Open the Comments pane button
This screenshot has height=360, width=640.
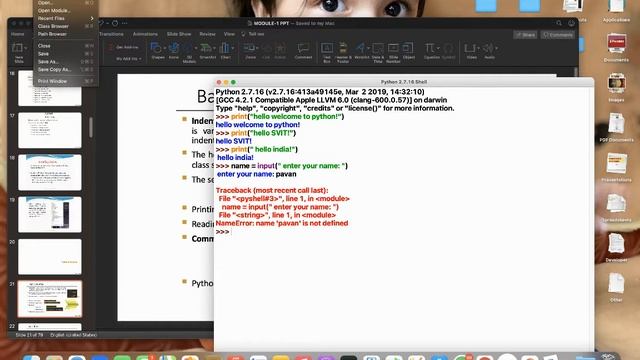[558, 35]
